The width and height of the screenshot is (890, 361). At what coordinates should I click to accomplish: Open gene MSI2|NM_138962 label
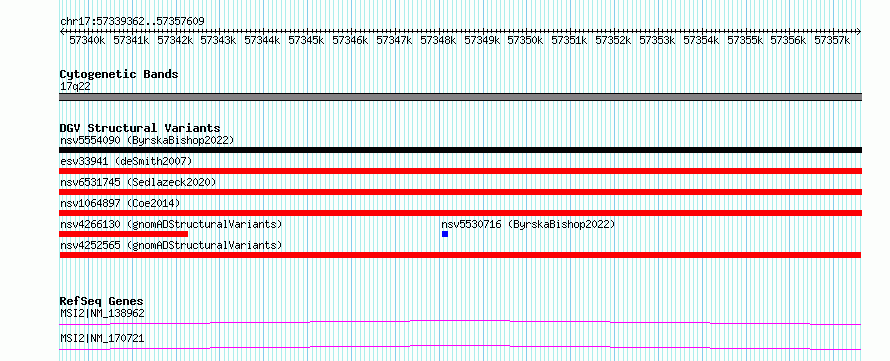(102, 313)
